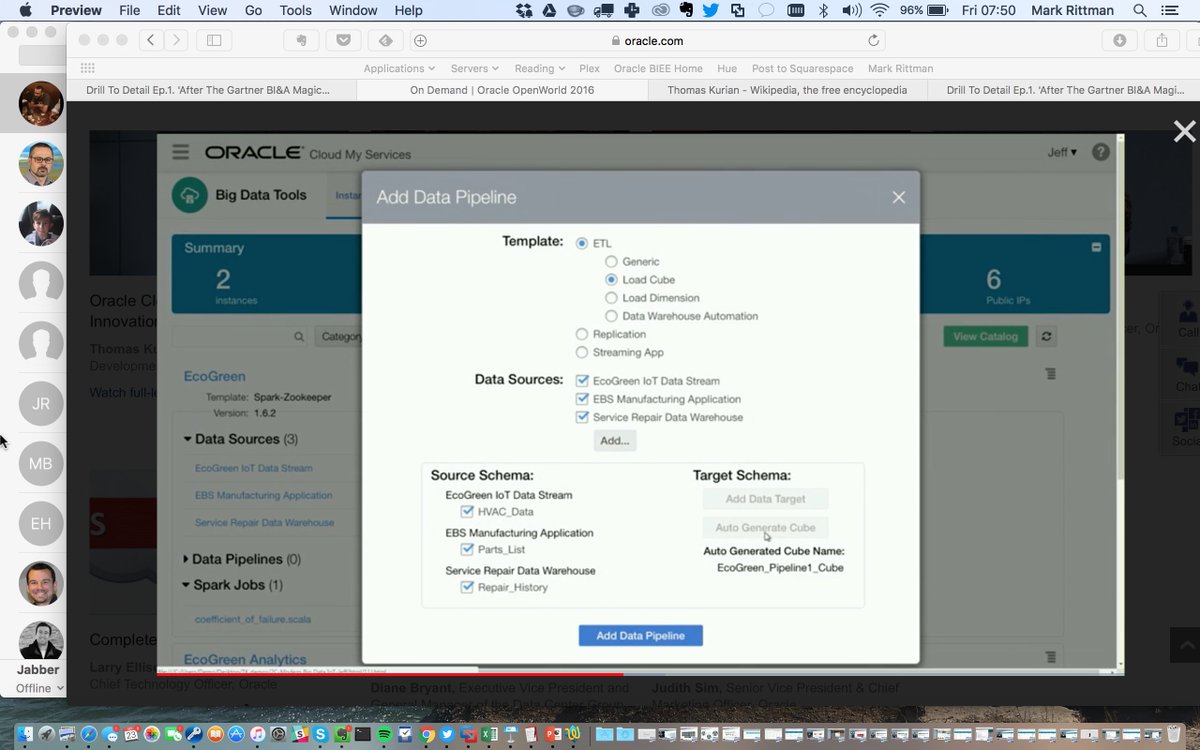Launch Google Chrome from the Dock
This screenshot has height=750, width=1200.
tap(427, 734)
